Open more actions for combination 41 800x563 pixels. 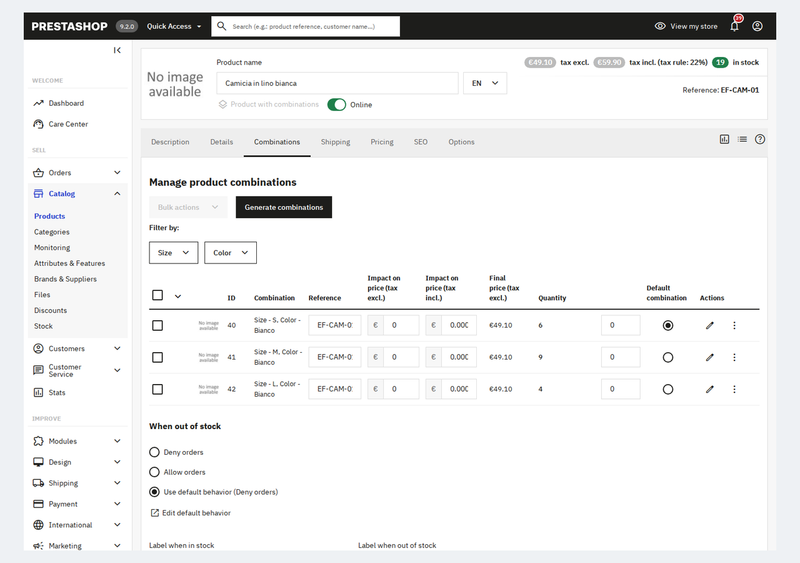click(734, 357)
